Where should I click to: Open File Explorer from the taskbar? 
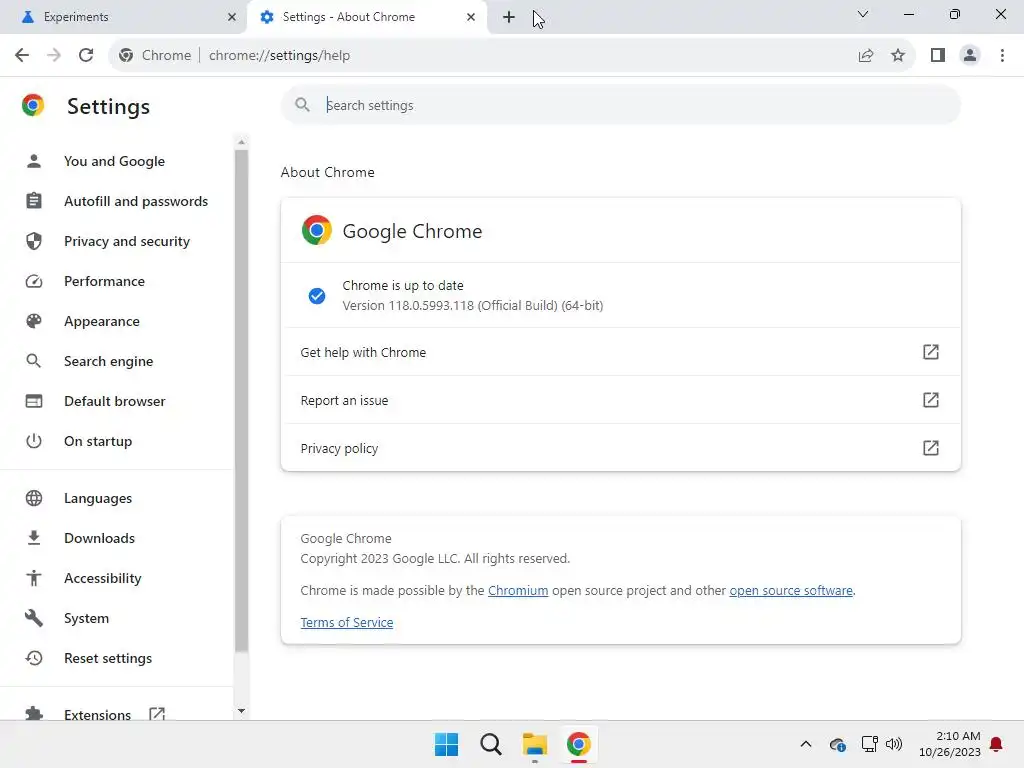(535, 744)
